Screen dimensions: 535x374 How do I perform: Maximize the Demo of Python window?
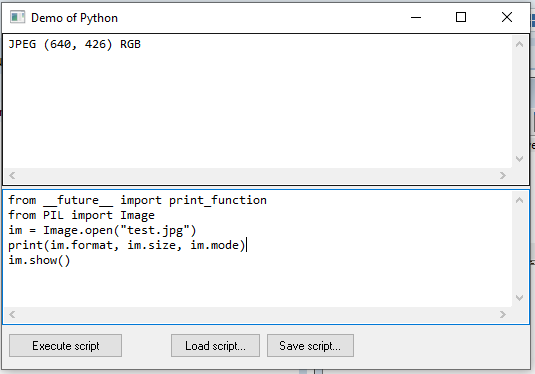[461, 17]
